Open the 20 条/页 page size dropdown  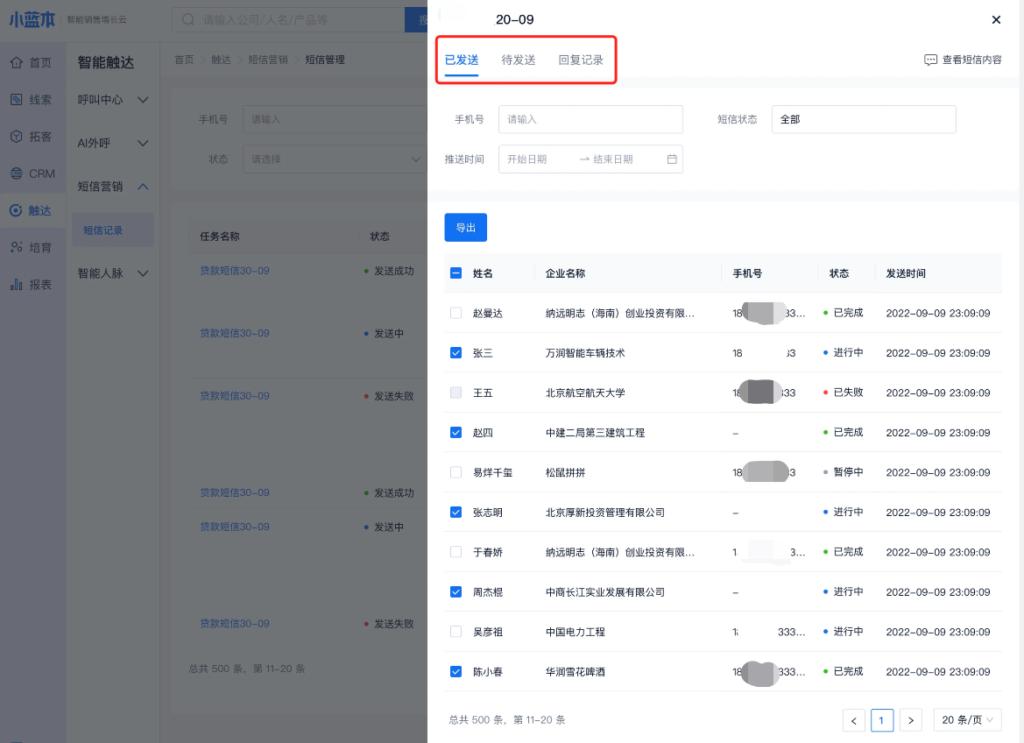click(967, 720)
